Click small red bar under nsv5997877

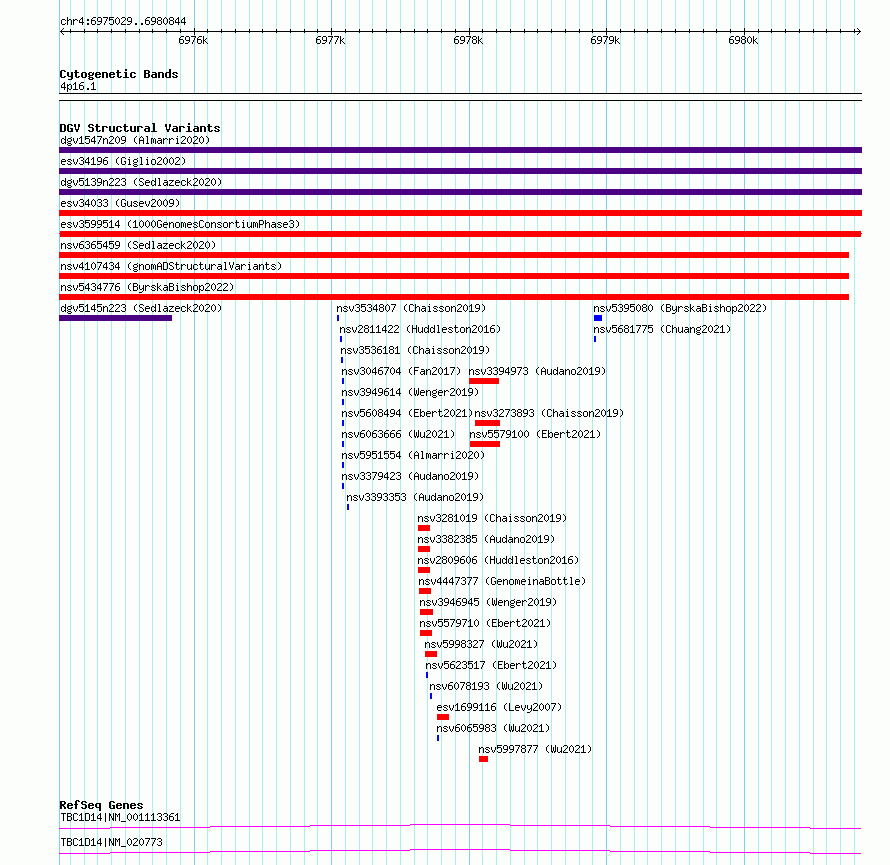[x=484, y=759]
